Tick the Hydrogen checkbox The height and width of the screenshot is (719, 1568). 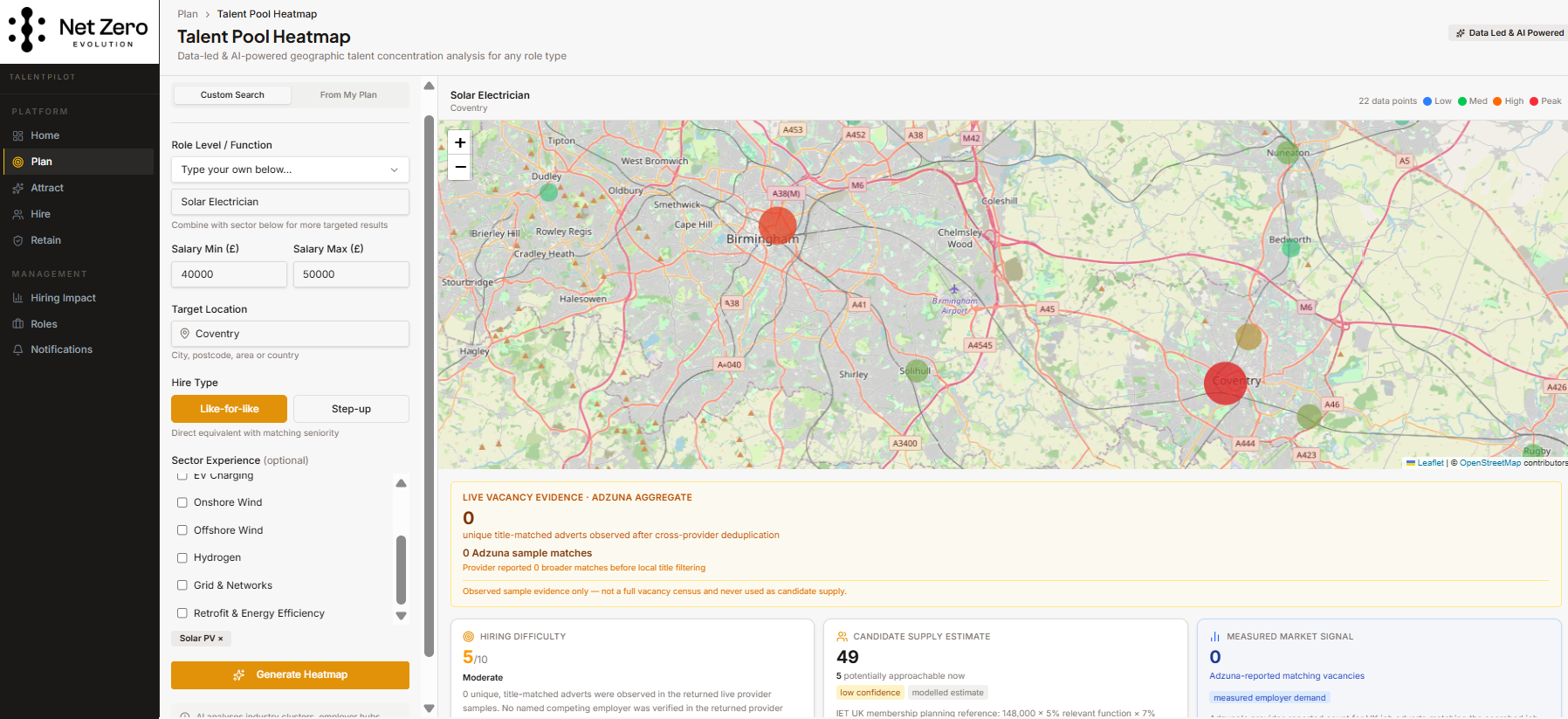pos(182,557)
